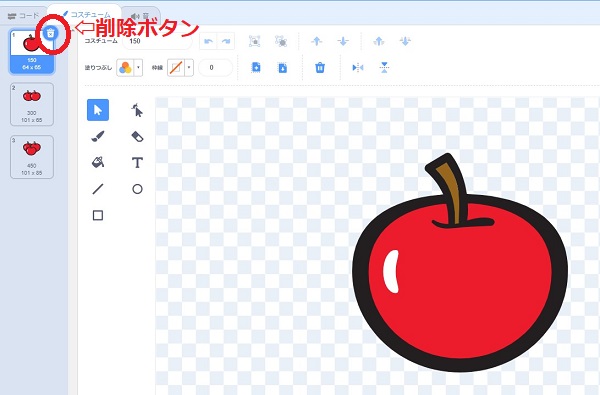Screen dimensions: 600x395
Task: Flip the selection horizontally
Action: pyautogui.click(x=358, y=68)
